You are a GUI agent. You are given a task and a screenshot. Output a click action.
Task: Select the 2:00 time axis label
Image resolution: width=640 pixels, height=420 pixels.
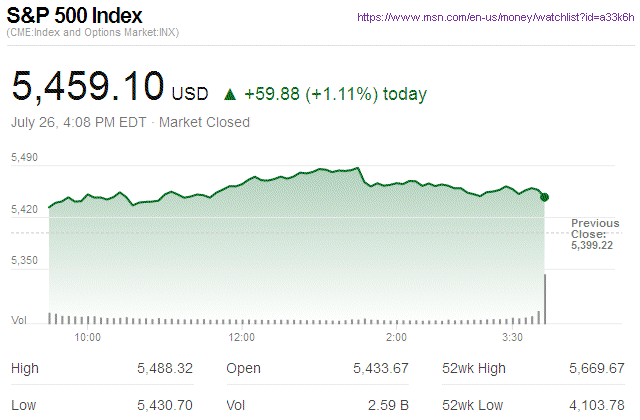[x=395, y=337]
